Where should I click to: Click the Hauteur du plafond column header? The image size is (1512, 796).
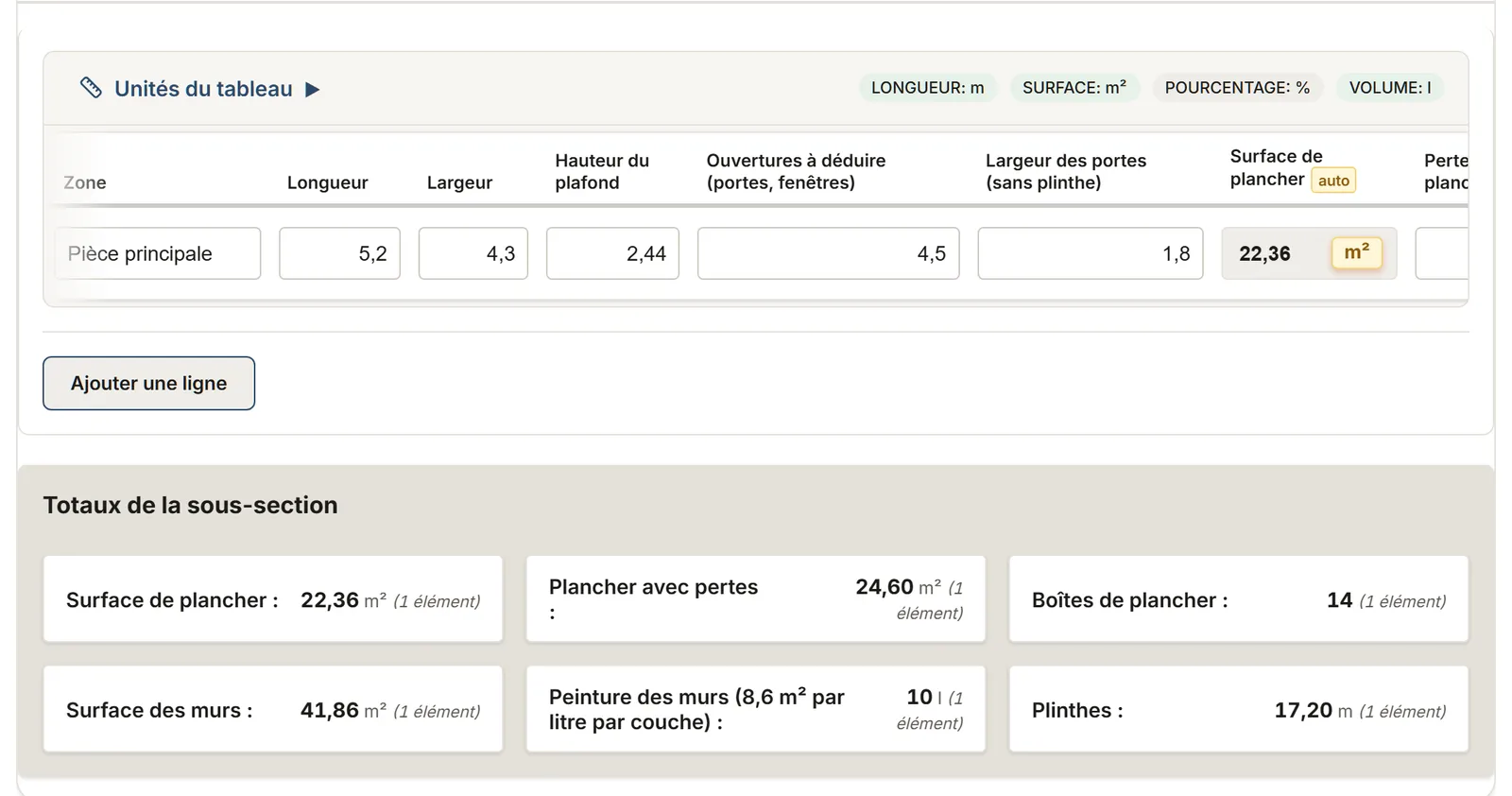click(x=602, y=171)
